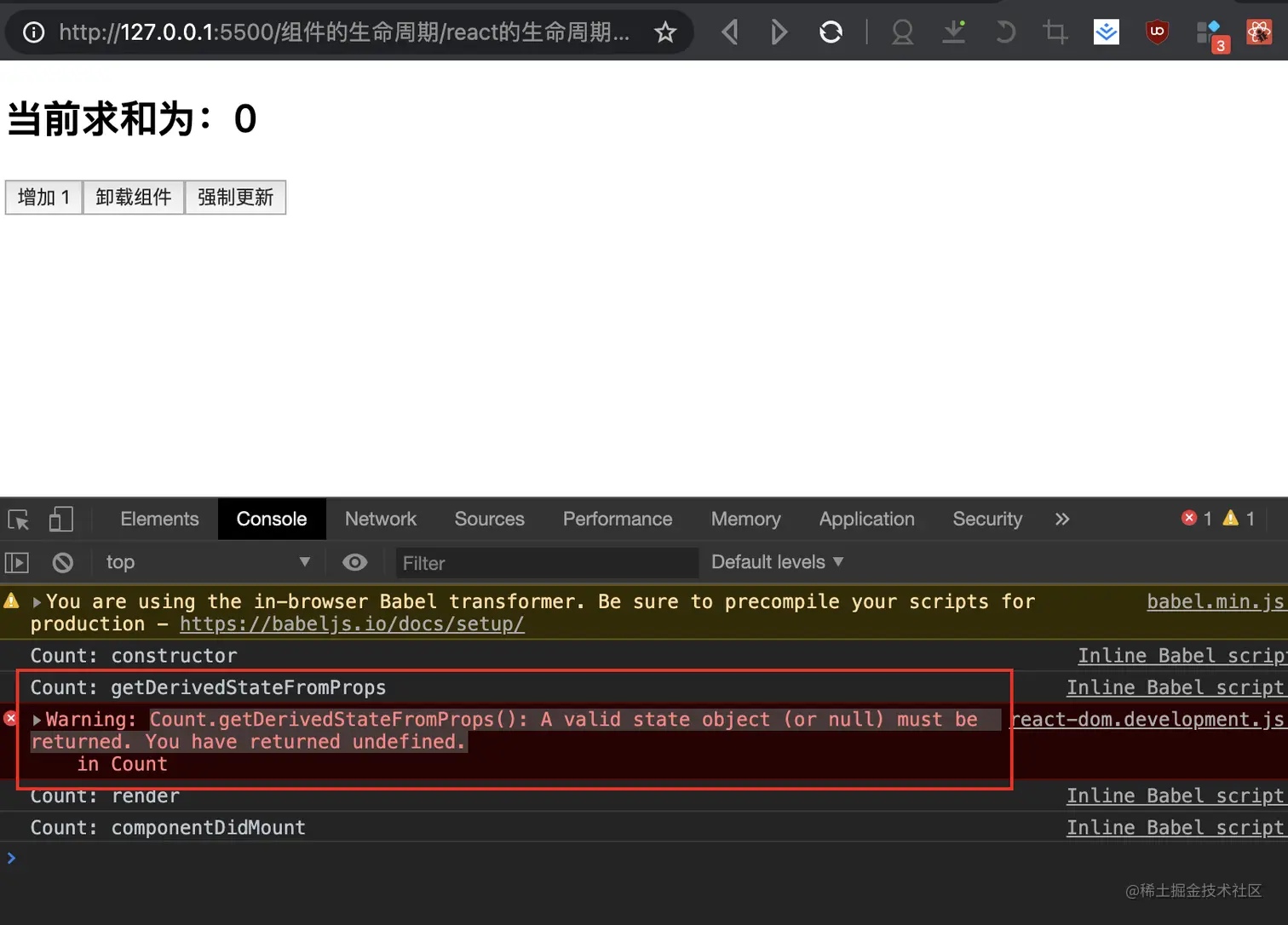
Task: Open the user profile icon in toolbar
Action: tap(902, 32)
